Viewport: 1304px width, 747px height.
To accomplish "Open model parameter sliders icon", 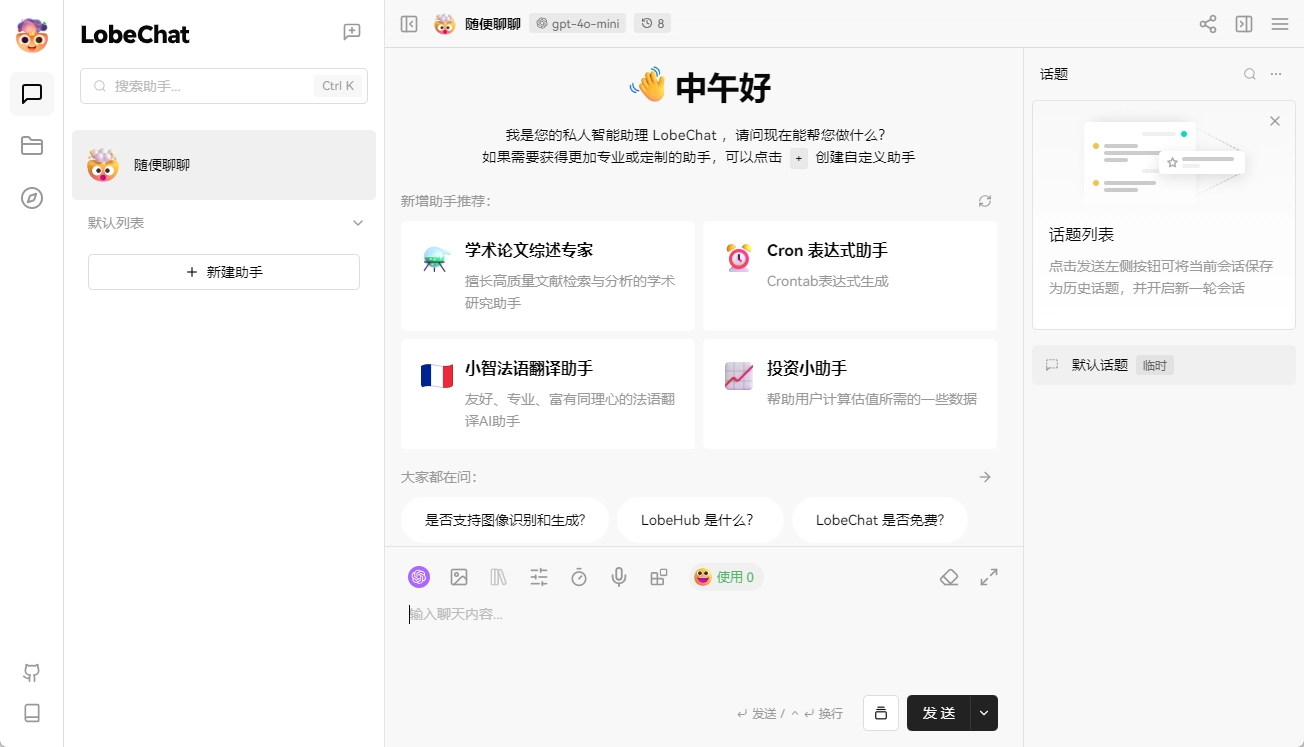I will coord(539,577).
